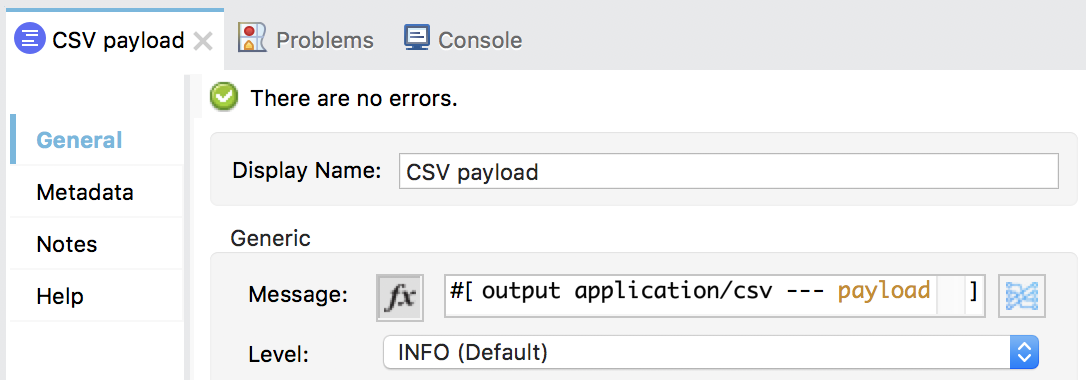The width and height of the screenshot is (1086, 380).
Task: Select the CSV payload tab label
Action: 118,40
